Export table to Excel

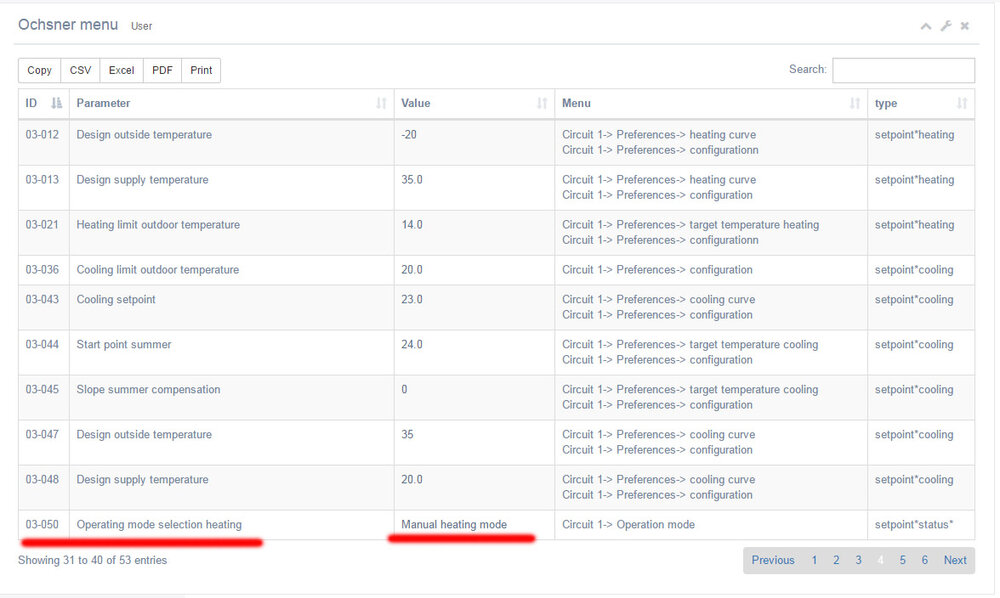click(x=121, y=70)
